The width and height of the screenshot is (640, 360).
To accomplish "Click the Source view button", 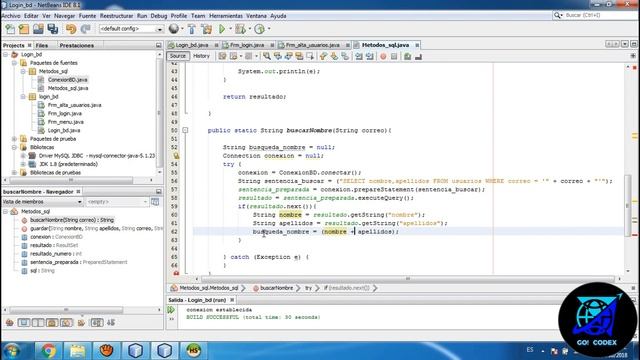I will (178, 56).
